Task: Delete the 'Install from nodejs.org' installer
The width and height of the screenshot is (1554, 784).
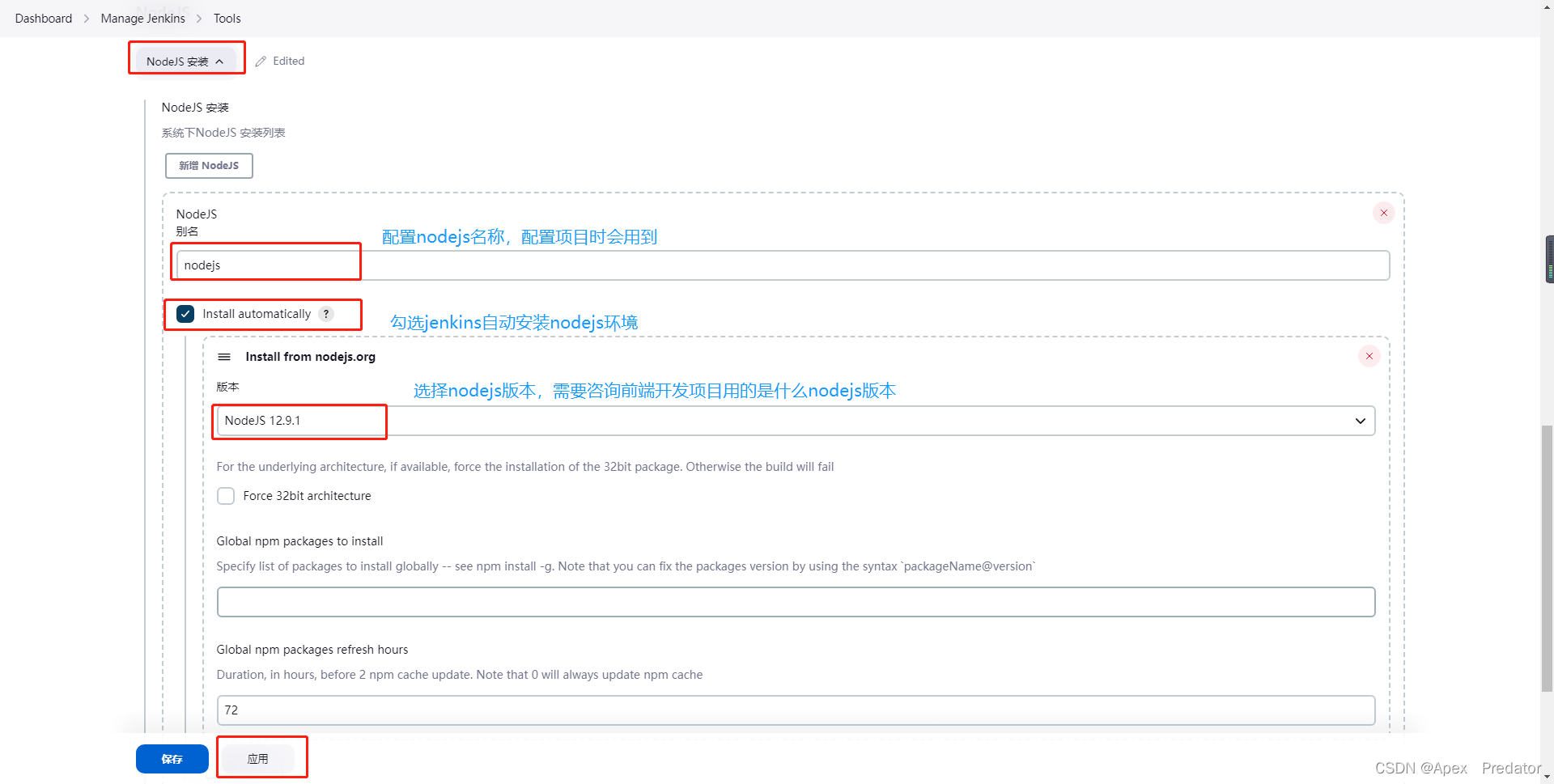Action: click(1369, 356)
